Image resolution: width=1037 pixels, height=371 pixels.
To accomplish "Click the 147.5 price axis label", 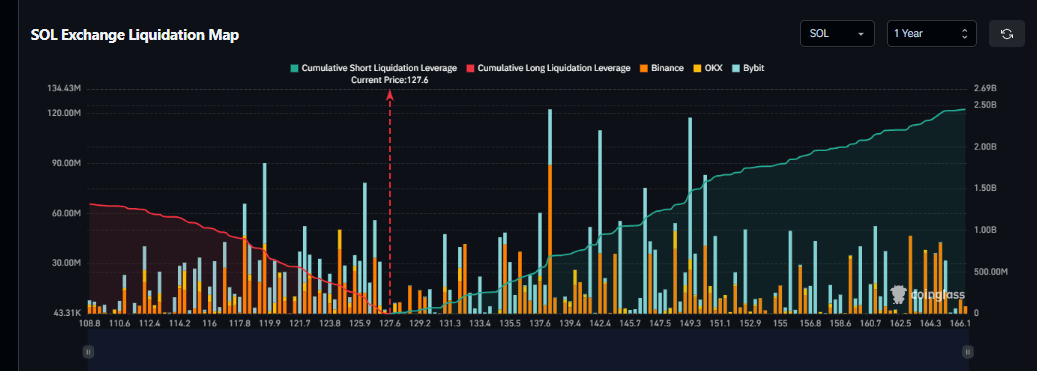I will pyautogui.click(x=660, y=323).
